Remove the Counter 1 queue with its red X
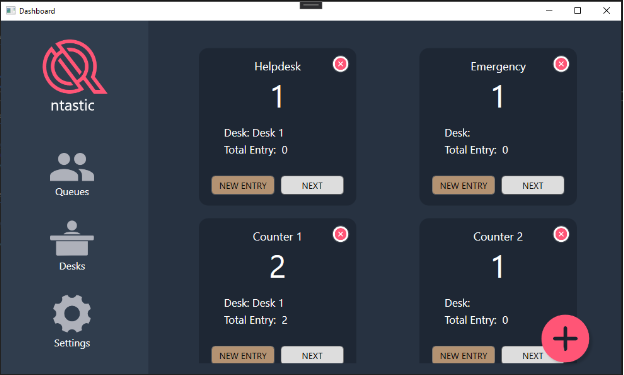The image size is (624, 375). coord(340,234)
